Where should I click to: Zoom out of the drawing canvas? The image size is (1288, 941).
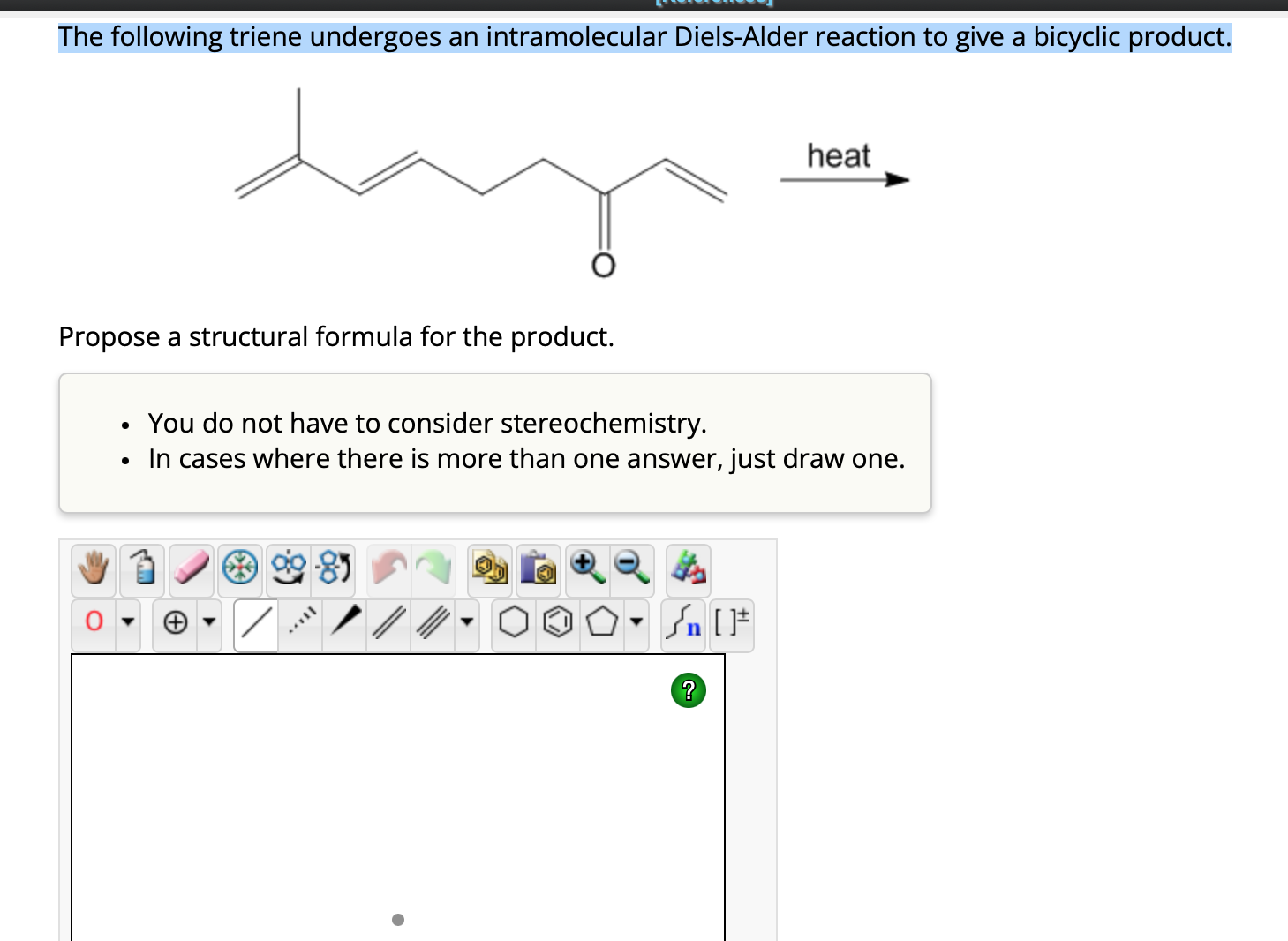pos(629,568)
